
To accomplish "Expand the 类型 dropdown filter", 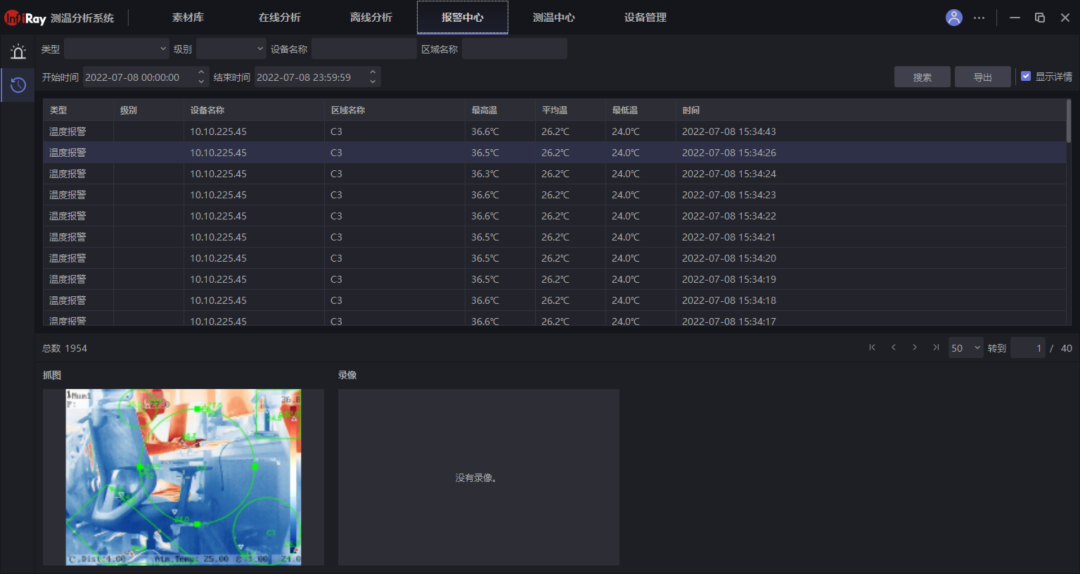I will [x=117, y=49].
